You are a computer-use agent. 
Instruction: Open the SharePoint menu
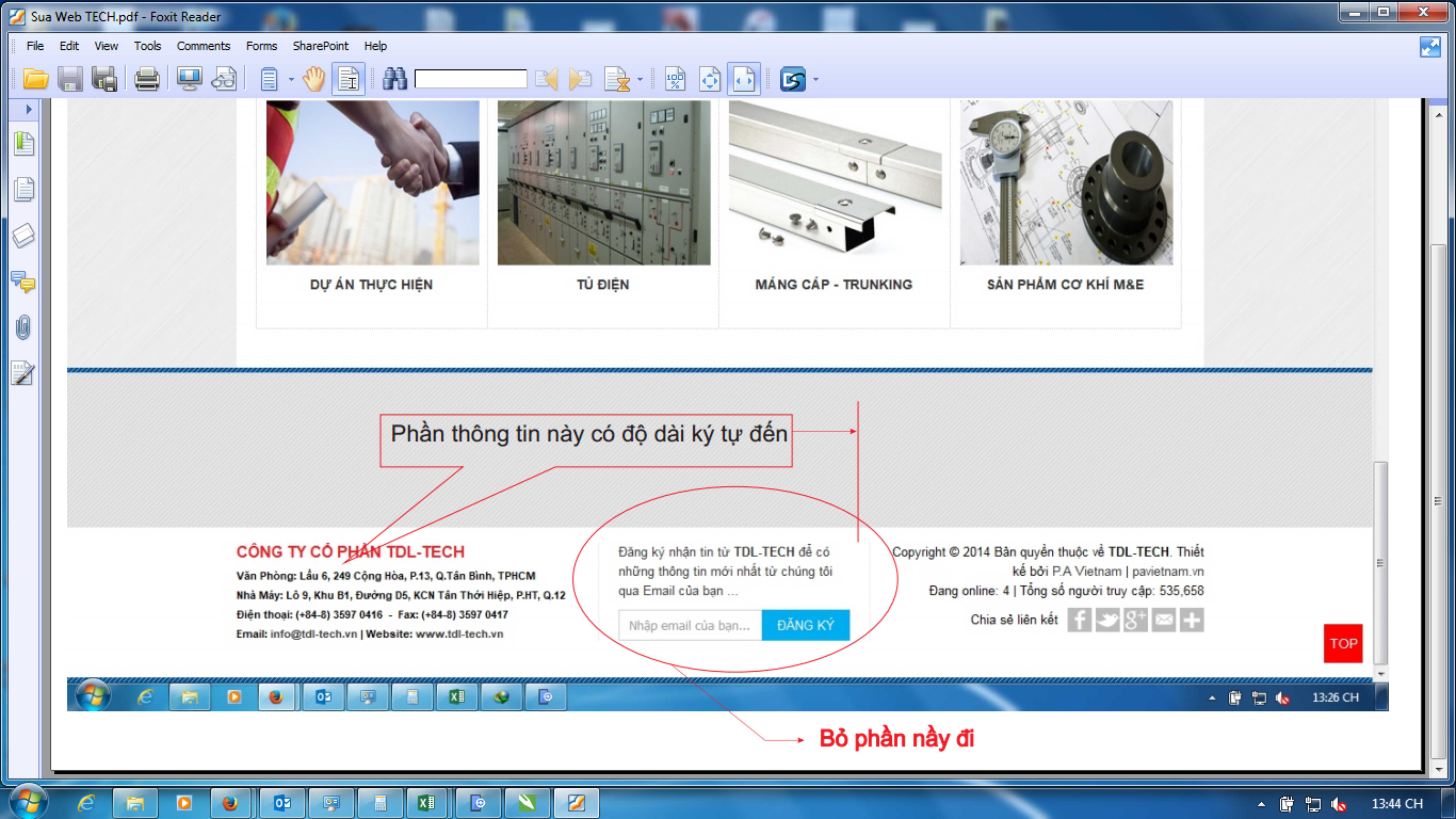(x=321, y=46)
